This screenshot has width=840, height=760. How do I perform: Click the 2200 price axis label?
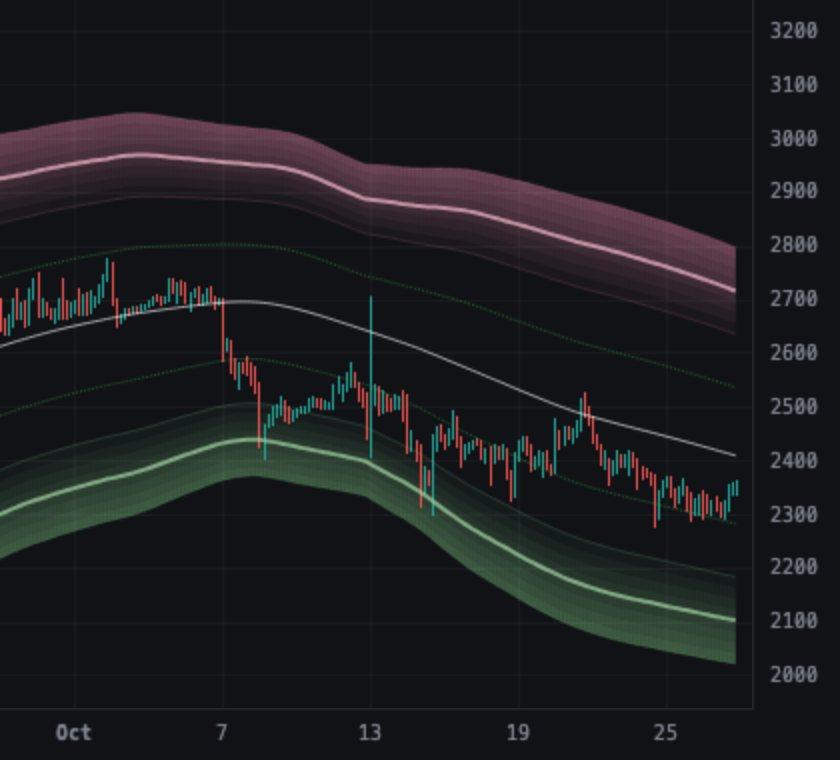coord(793,567)
